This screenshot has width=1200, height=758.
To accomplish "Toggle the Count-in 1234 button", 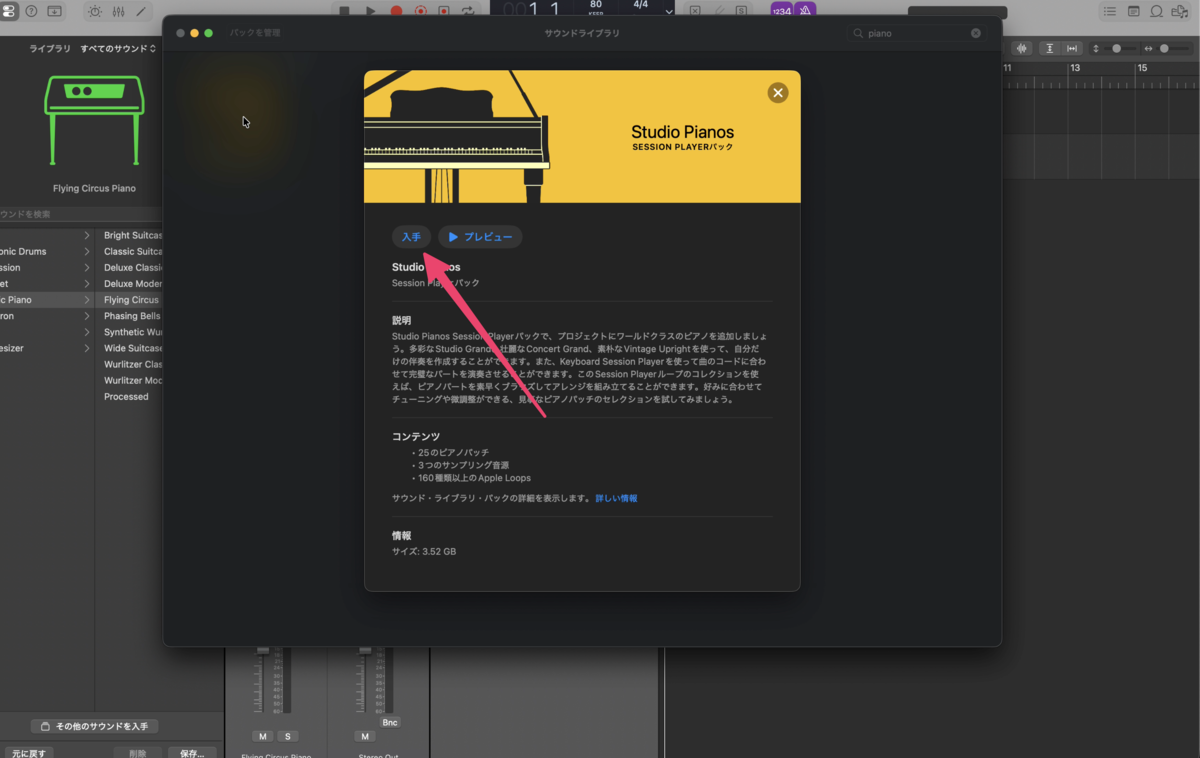I will pyautogui.click(x=781, y=11).
